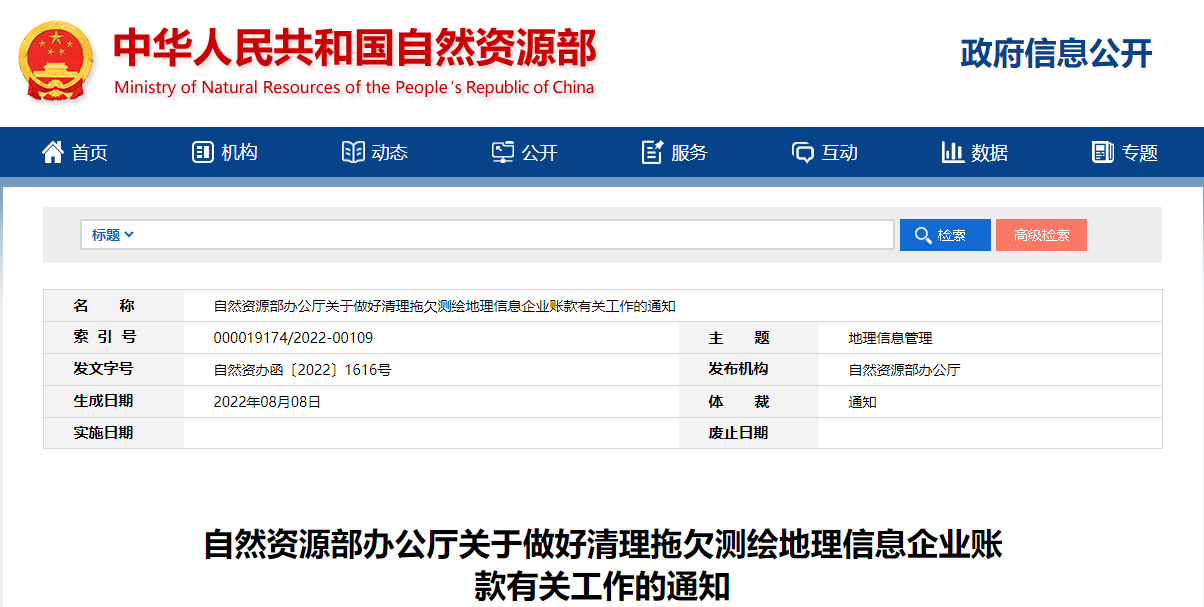Viewport: 1204px width, 607px height.
Task: Click the document icon beside 专题
Action: coord(1103,152)
